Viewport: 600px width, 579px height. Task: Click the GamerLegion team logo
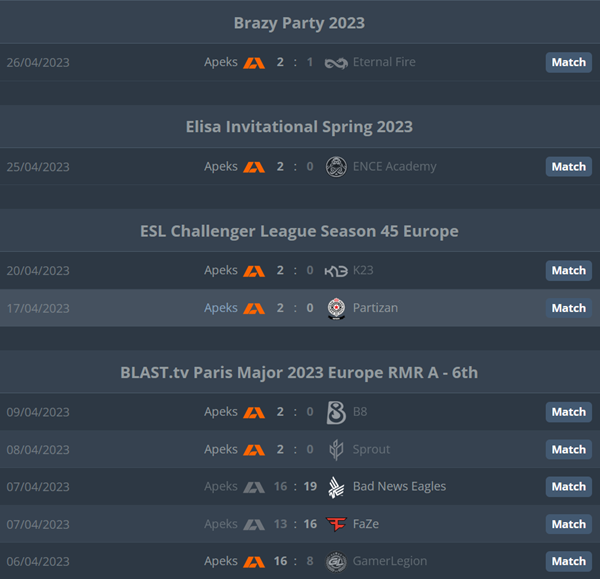(x=336, y=561)
